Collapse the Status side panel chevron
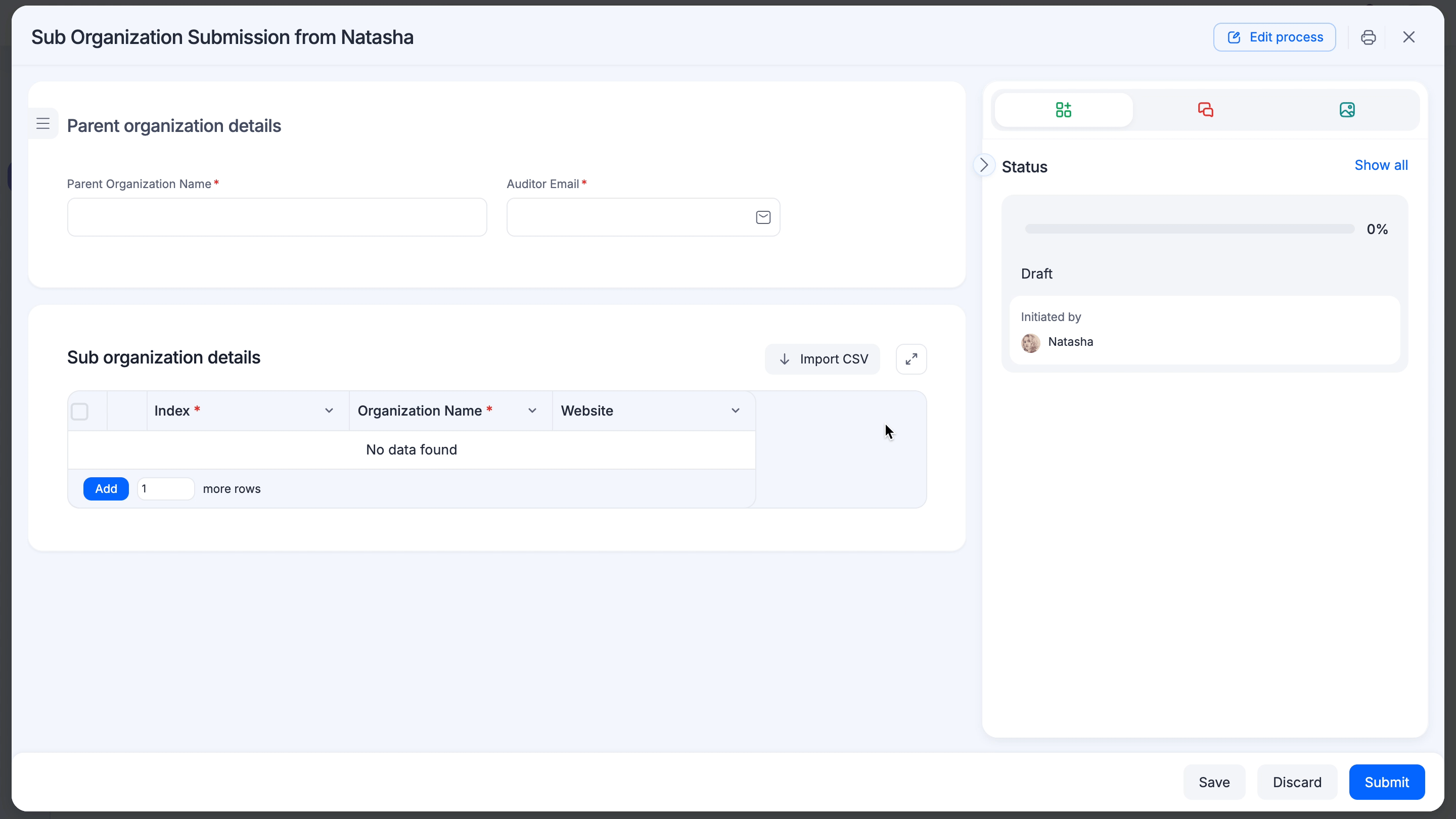Screen dimensions: 1456x819 [984, 165]
